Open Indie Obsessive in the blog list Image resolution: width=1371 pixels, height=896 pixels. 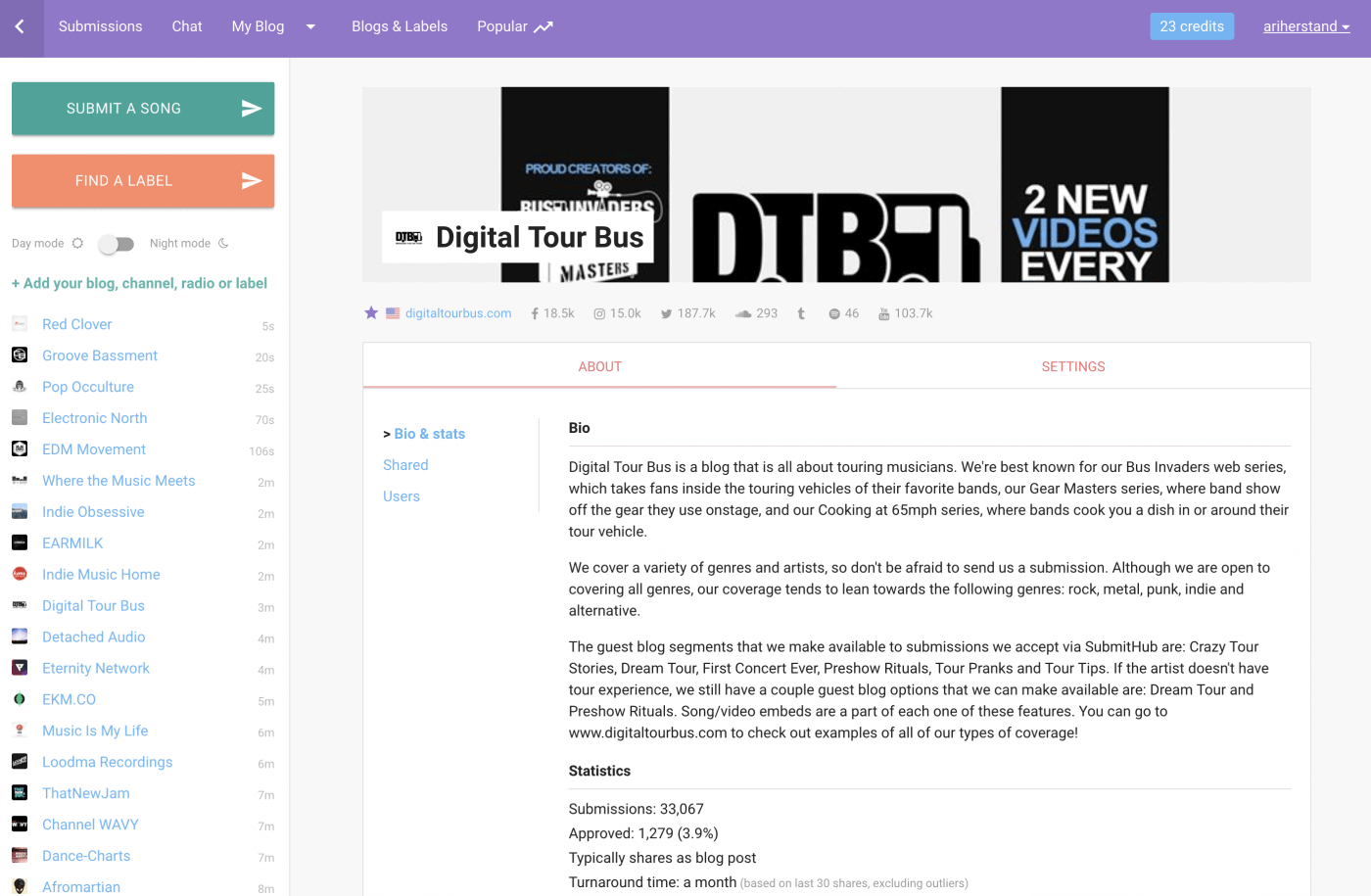[93, 512]
